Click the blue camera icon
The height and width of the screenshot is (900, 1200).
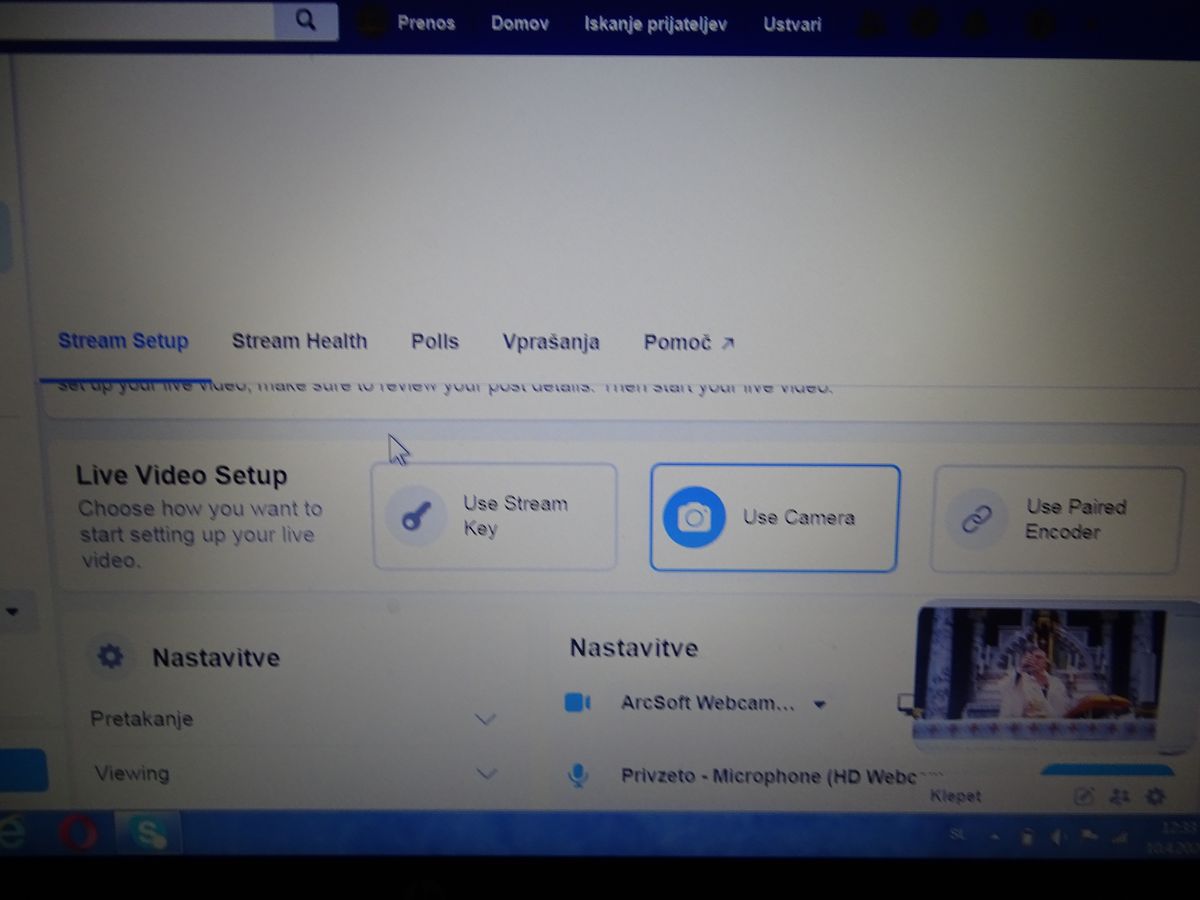(x=693, y=517)
